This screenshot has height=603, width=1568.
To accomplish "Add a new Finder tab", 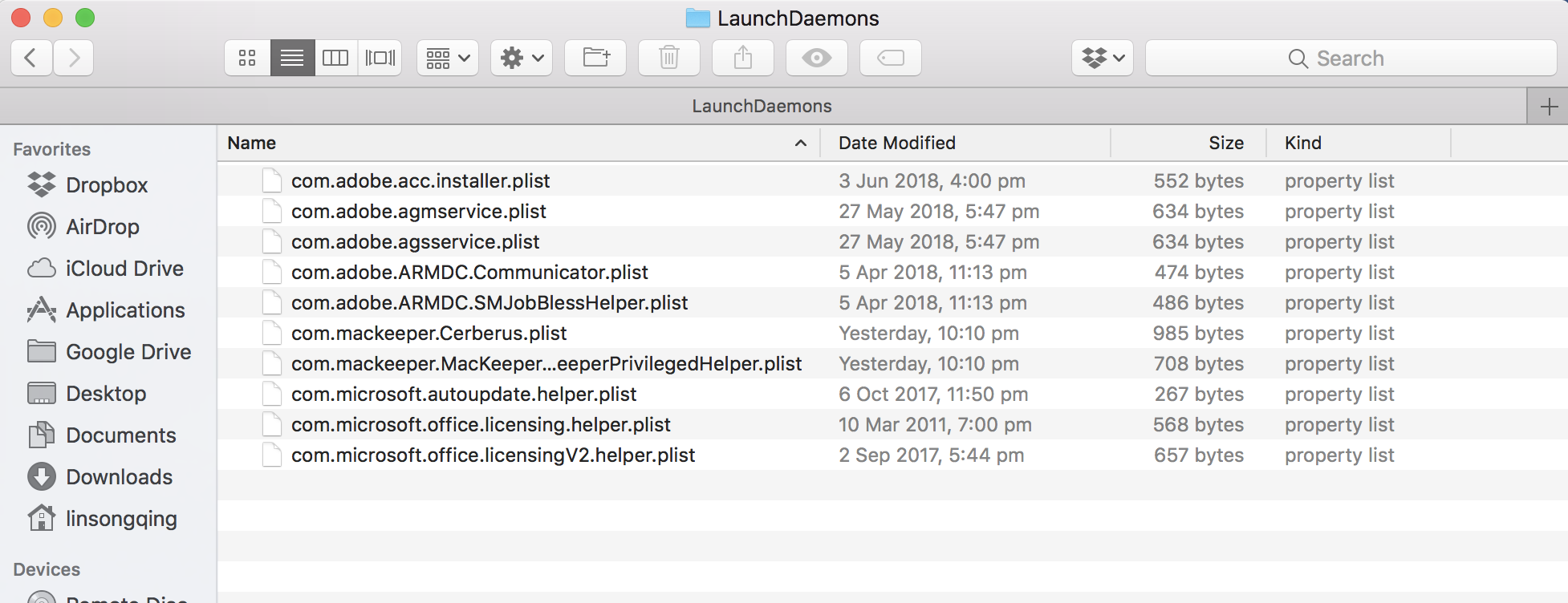I will tap(1549, 106).
